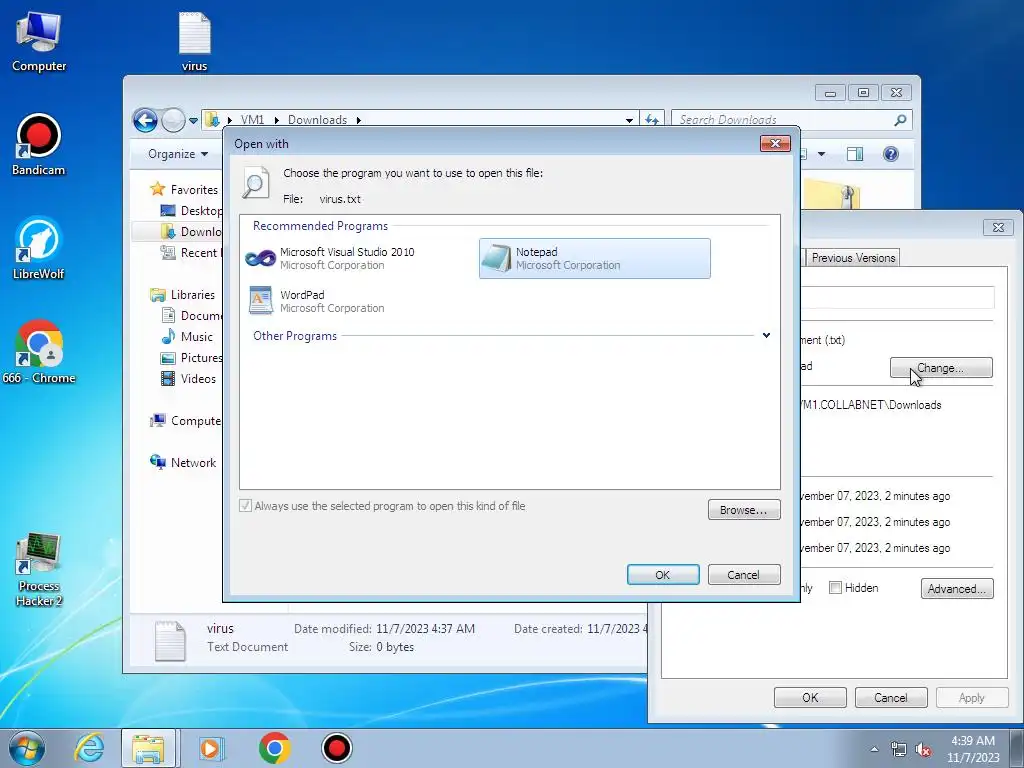The height and width of the screenshot is (768, 1024).
Task: Refresh the Downloads folder view
Action: 652,120
